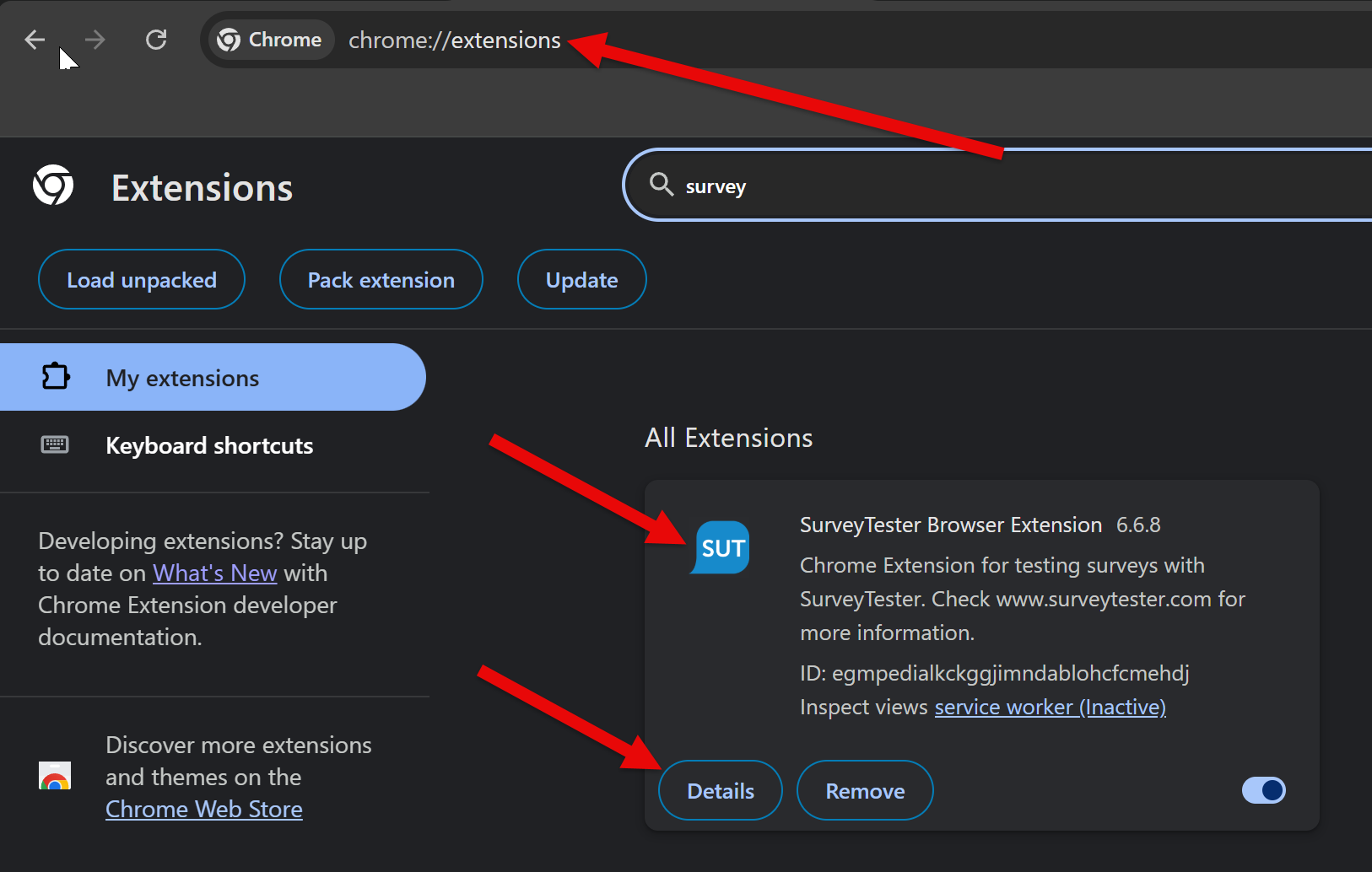Follow the Chrome Web Store link
This screenshot has width=1372, height=872.
tap(203, 810)
